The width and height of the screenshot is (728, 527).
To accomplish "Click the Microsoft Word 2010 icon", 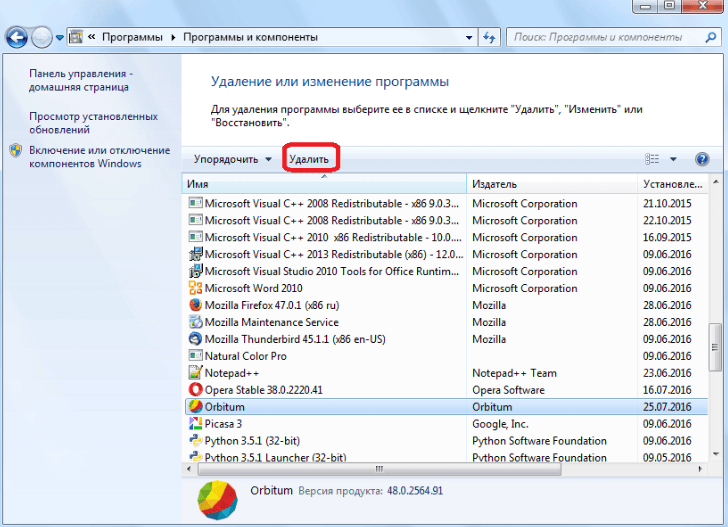I will point(195,288).
